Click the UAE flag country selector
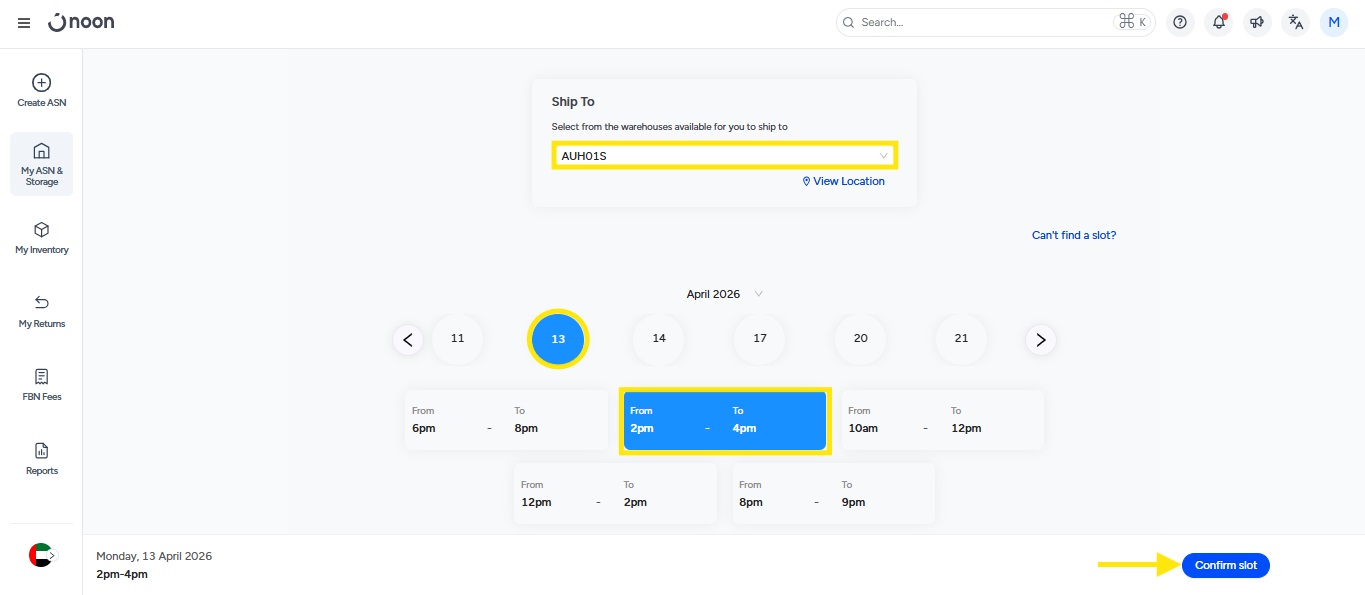Viewport: 1365px width, 595px height. [x=41, y=555]
